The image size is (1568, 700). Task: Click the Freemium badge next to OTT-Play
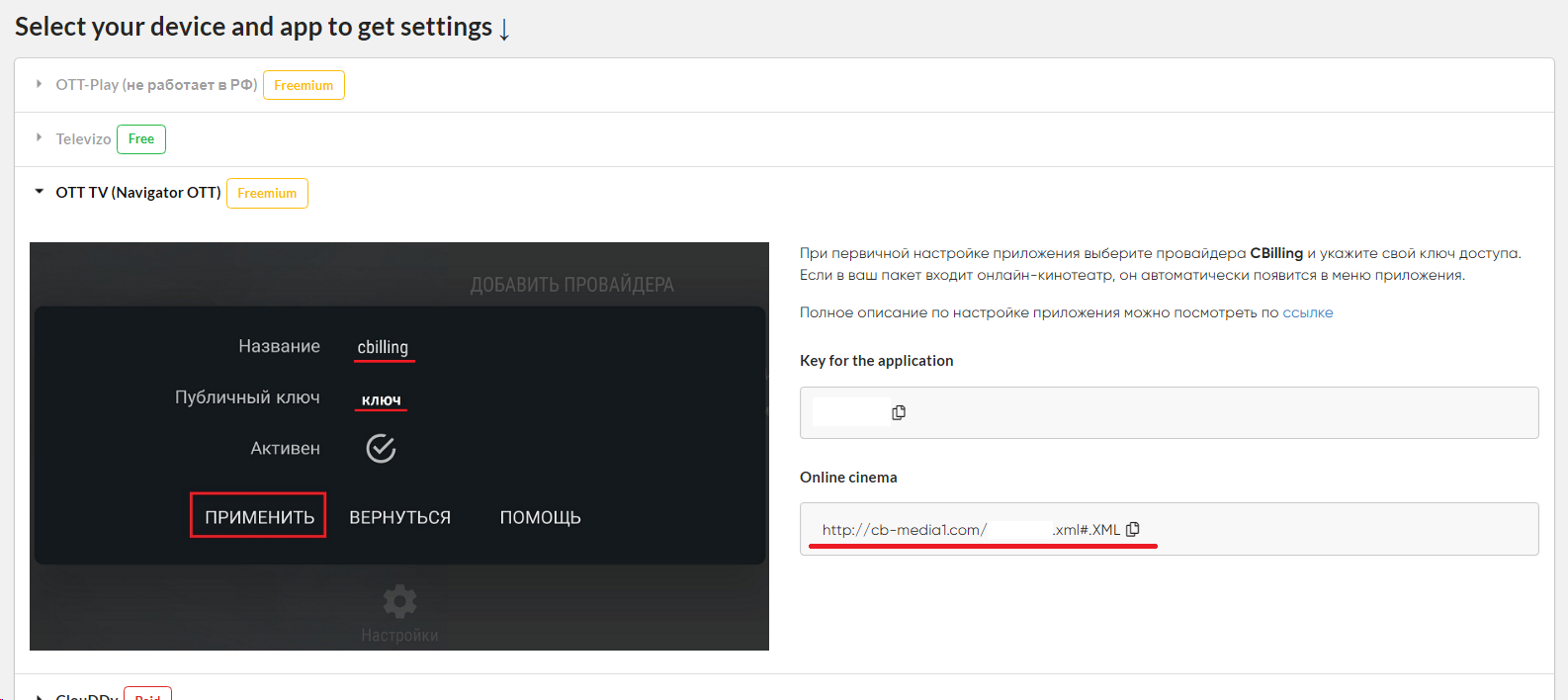pos(304,85)
